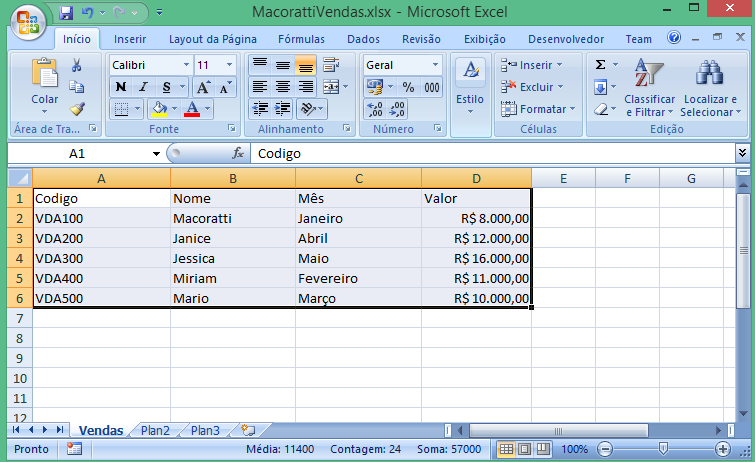The image size is (755, 462).
Task: Cut the selection with the scissors icon
Action: 77,65
